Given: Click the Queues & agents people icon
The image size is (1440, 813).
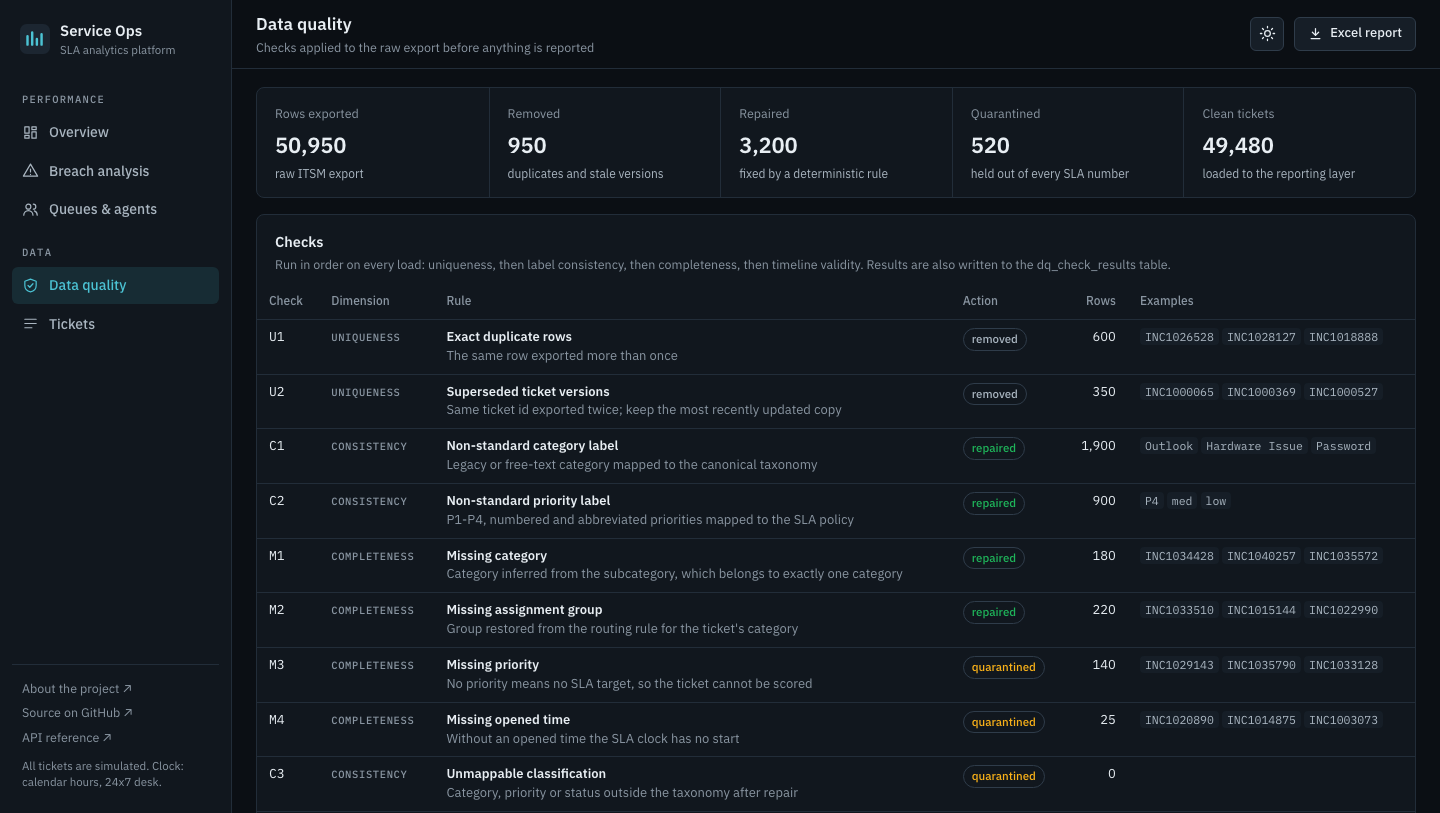Looking at the screenshot, I should point(30,209).
